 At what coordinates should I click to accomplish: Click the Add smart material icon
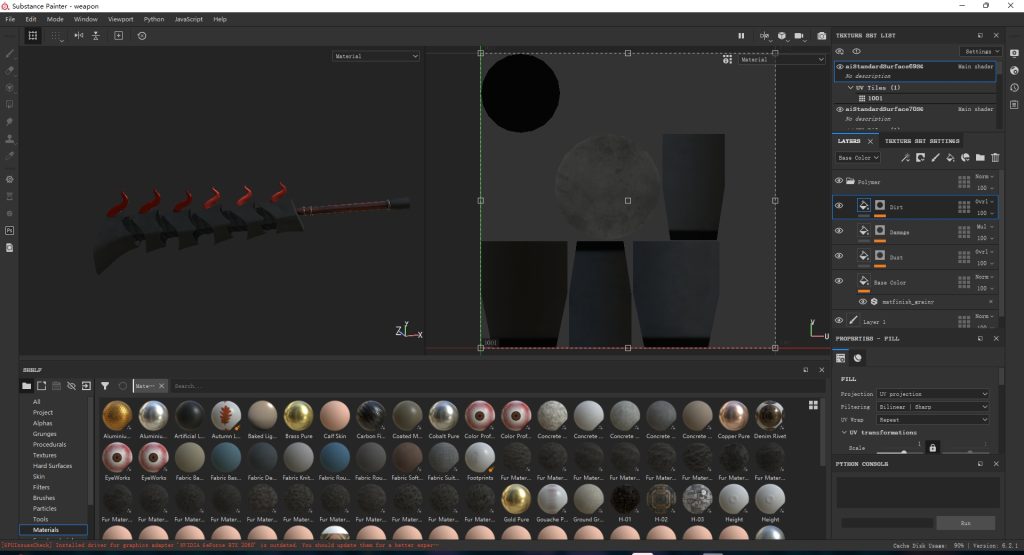coord(965,157)
